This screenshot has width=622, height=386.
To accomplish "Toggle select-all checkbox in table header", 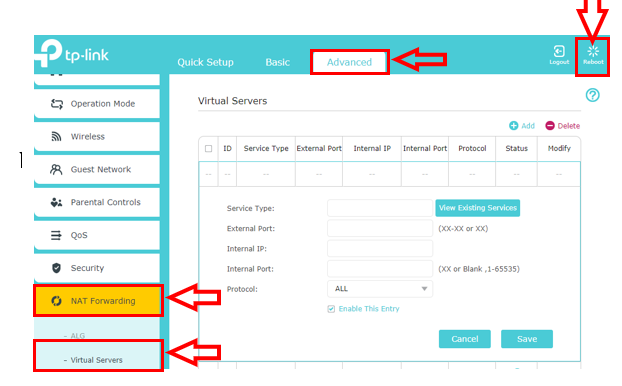I will [x=208, y=149].
